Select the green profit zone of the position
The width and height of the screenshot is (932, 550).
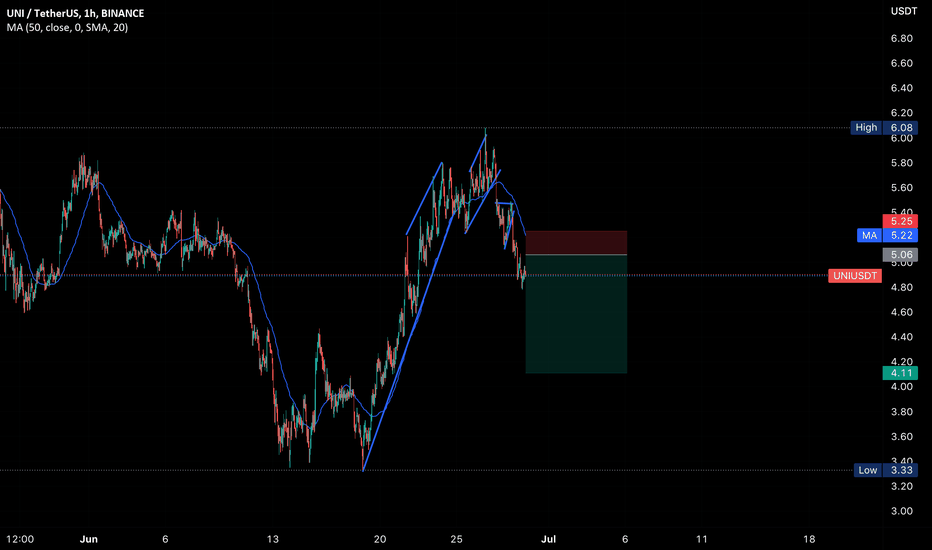tap(576, 315)
